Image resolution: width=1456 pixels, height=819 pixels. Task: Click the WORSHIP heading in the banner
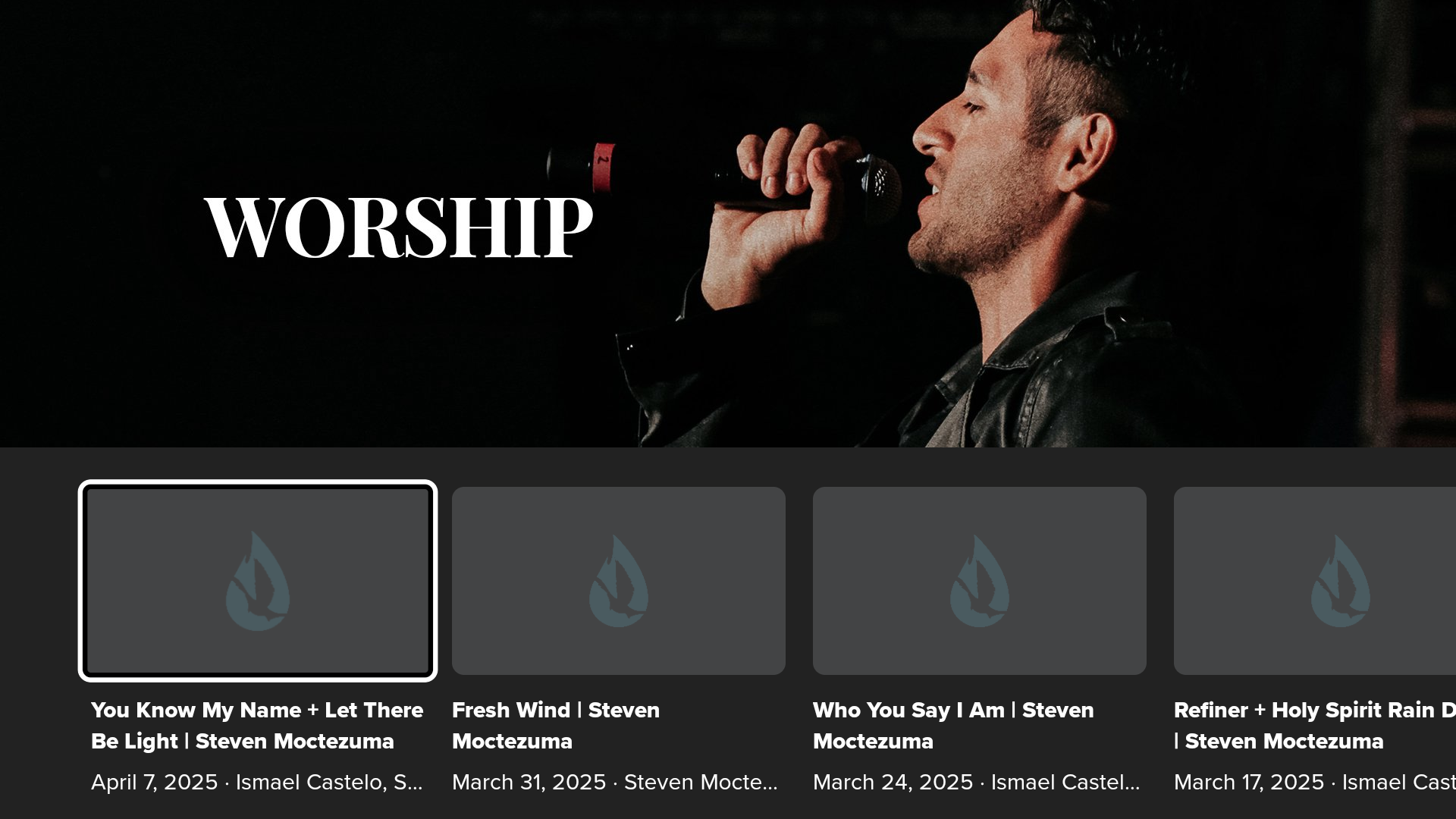pyautogui.click(x=399, y=227)
